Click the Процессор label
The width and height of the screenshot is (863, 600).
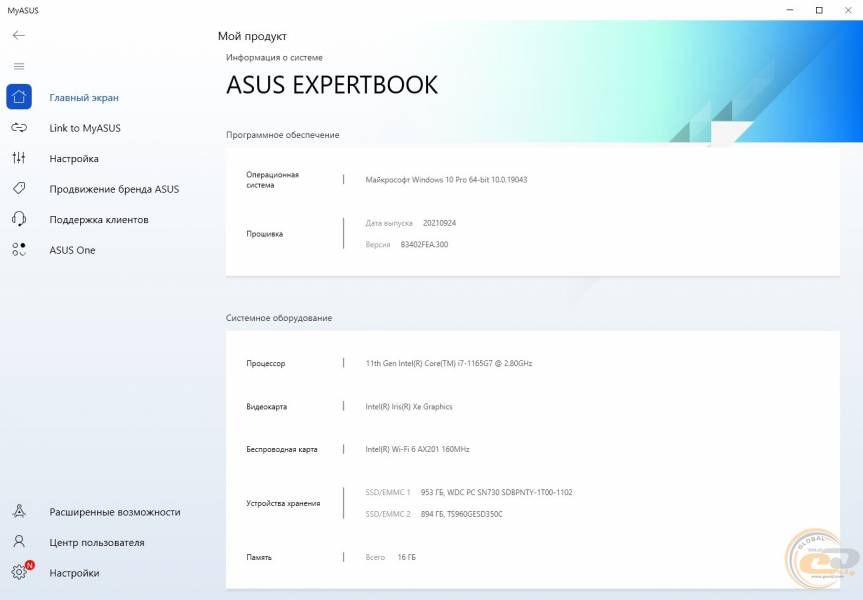click(x=265, y=363)
